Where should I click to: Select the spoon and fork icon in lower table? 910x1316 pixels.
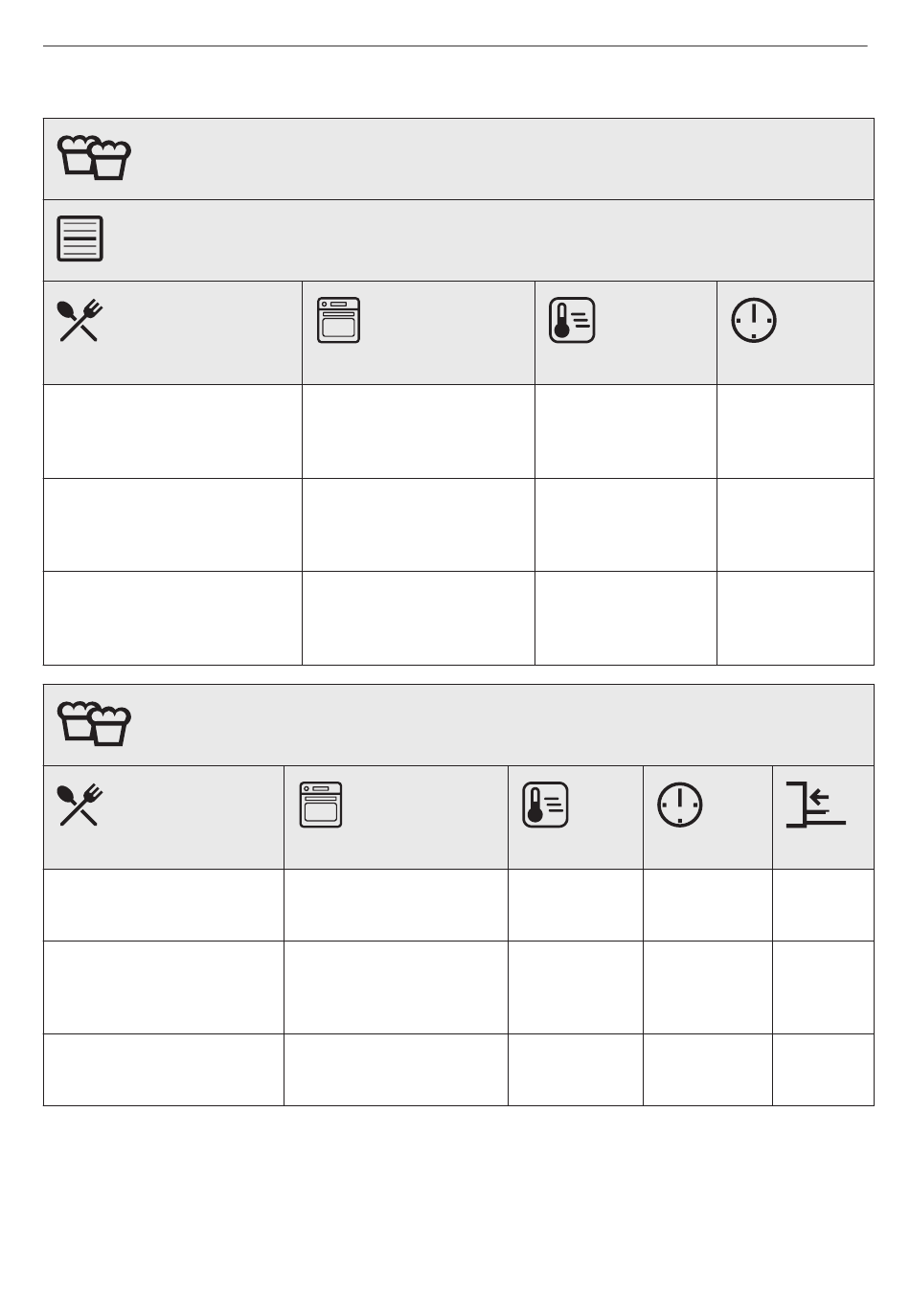point(80,805)
